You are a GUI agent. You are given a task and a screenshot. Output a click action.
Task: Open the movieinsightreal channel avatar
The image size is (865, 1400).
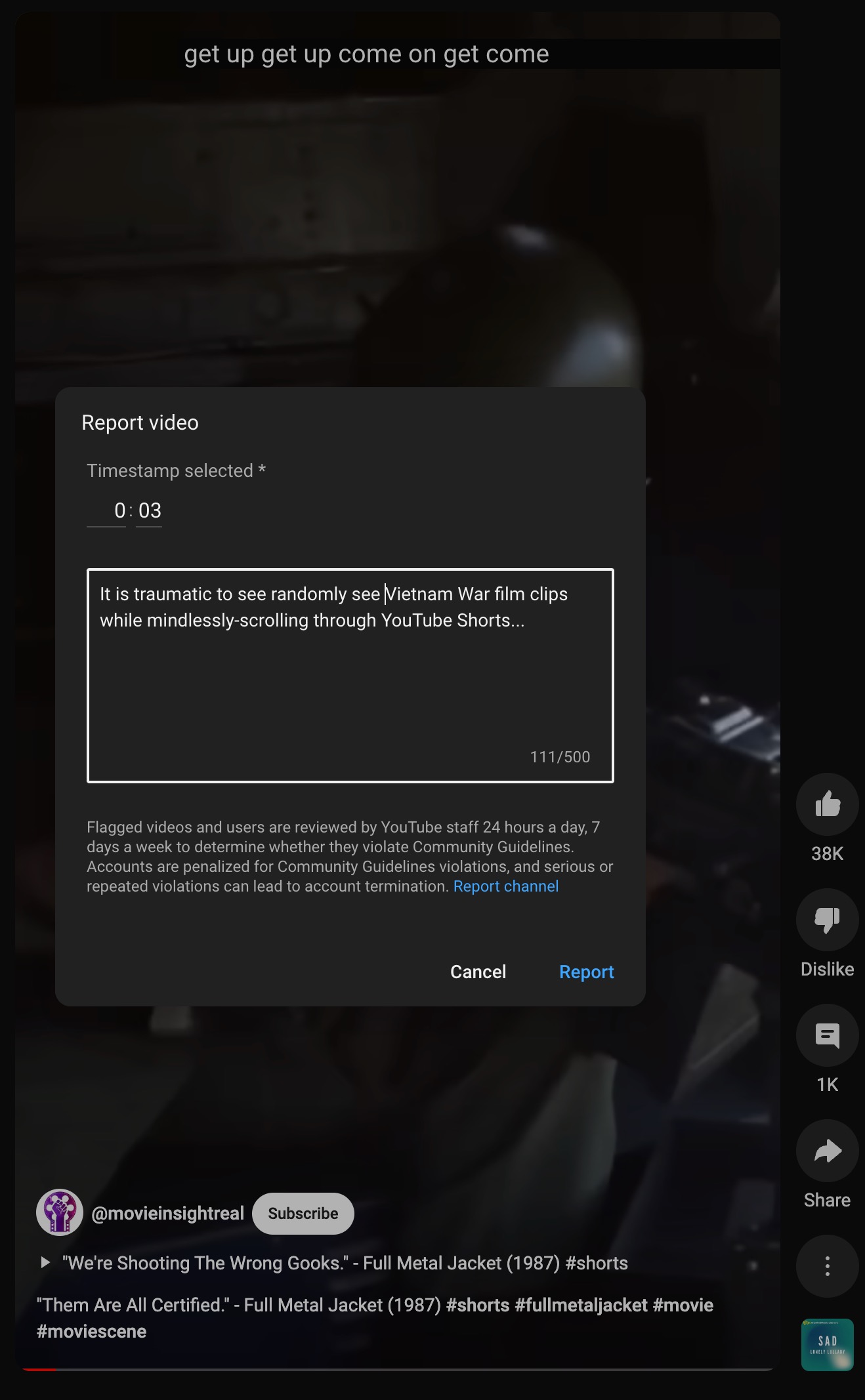[x=60, y=1212]
